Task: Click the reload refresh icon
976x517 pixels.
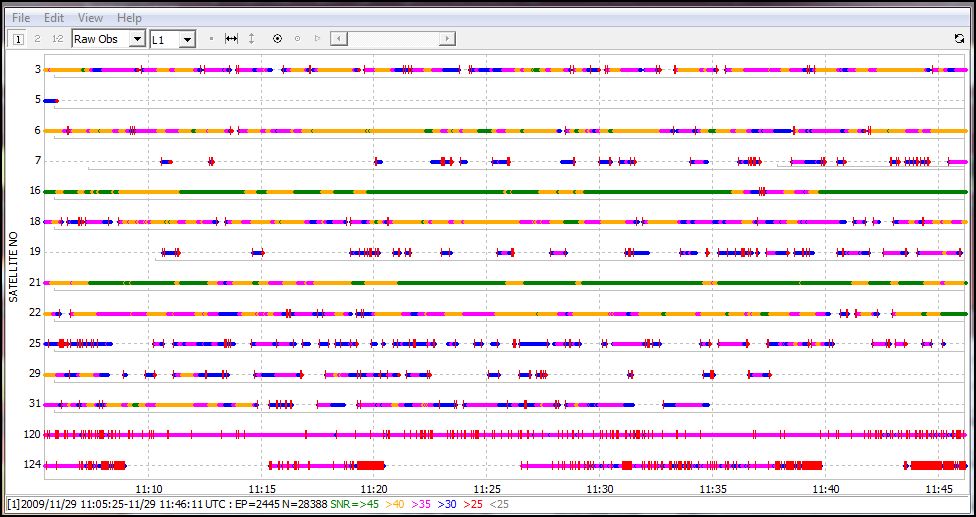Action: pyautogui.click(x=959, y=39)
